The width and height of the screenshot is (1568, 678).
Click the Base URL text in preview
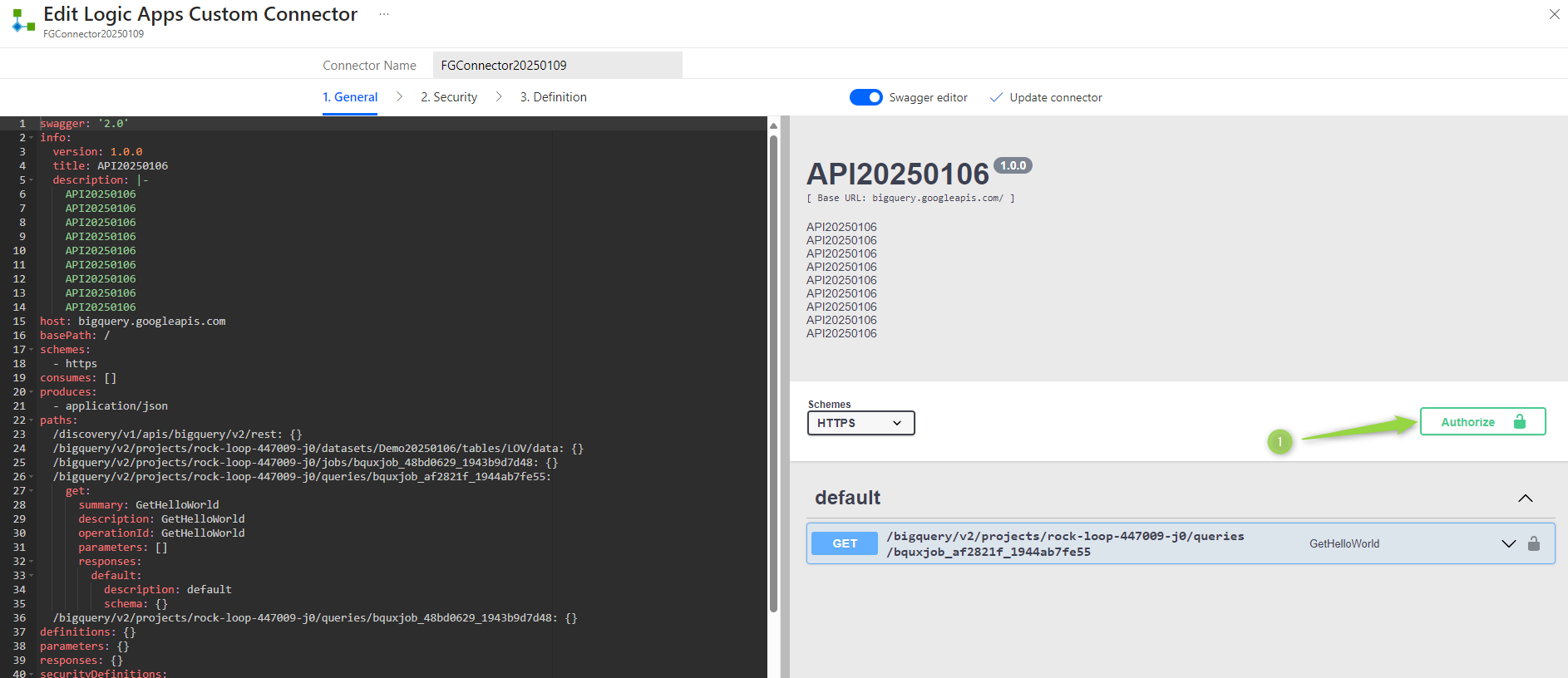pyautogui.click(x=910, y=198)
